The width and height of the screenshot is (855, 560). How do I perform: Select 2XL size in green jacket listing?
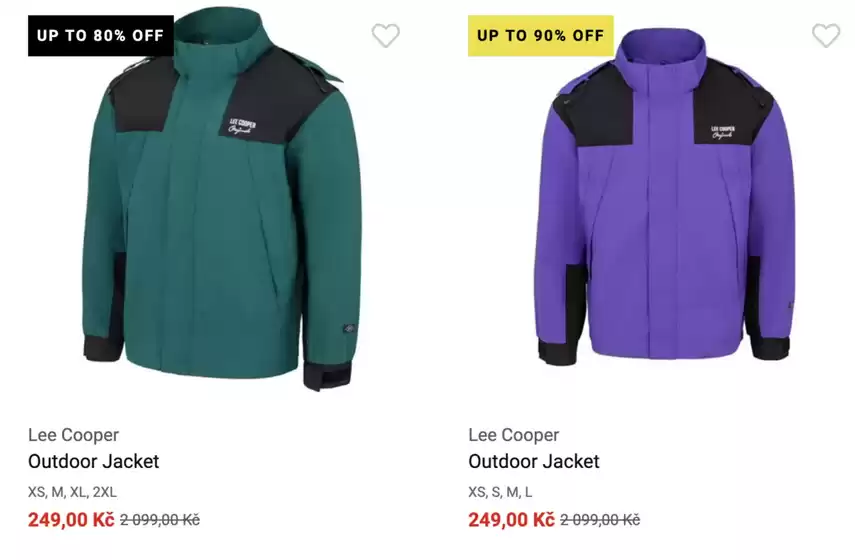pyautogui.click(x=105, y=492)
